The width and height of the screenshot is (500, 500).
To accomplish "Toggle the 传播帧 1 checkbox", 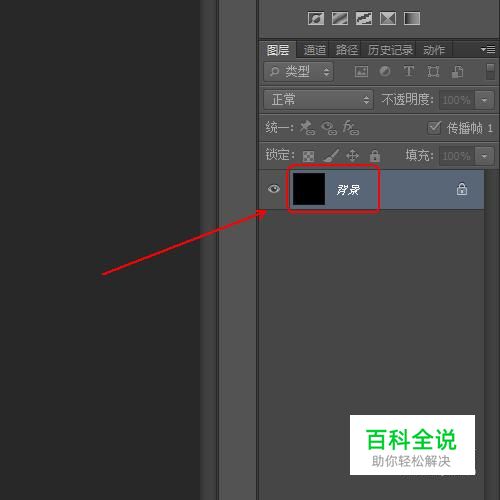I will [x=434, y=128].
